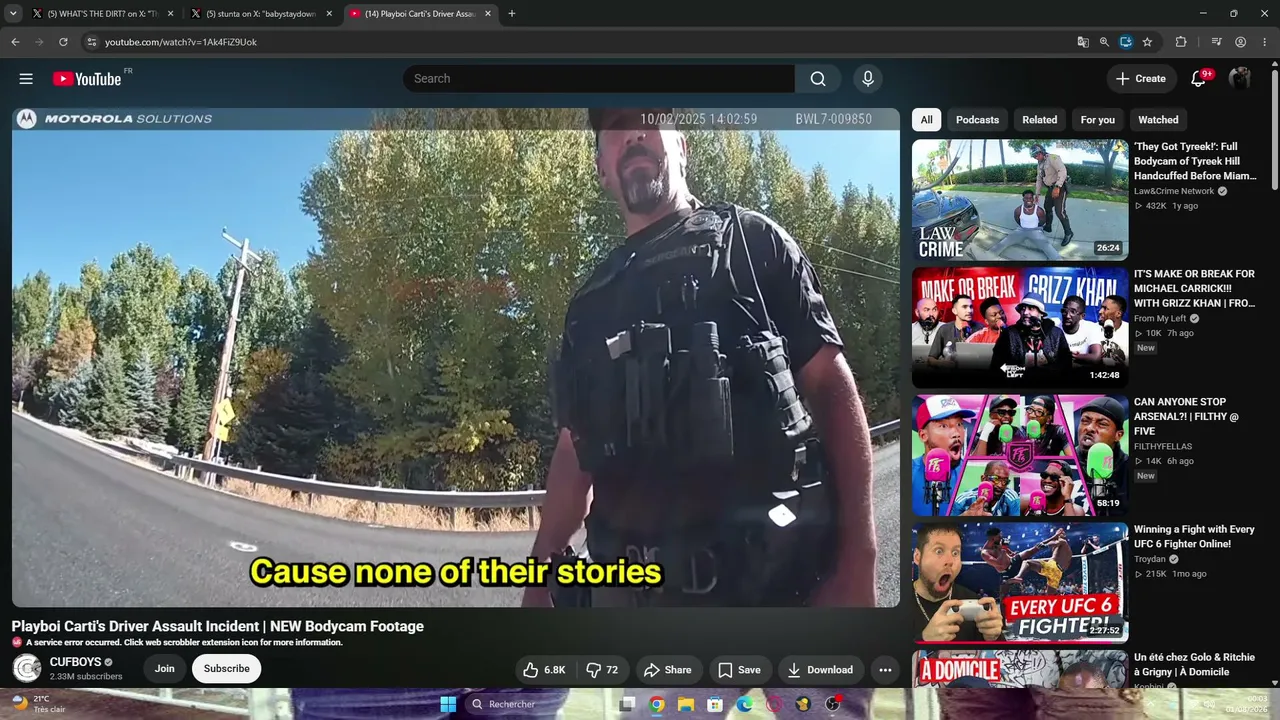The height and width of the screenshot is (720, 1280).
Task: Open "CAN ANYONE STOP ARSENAL?!" video title
Action: pos(1186,417)
